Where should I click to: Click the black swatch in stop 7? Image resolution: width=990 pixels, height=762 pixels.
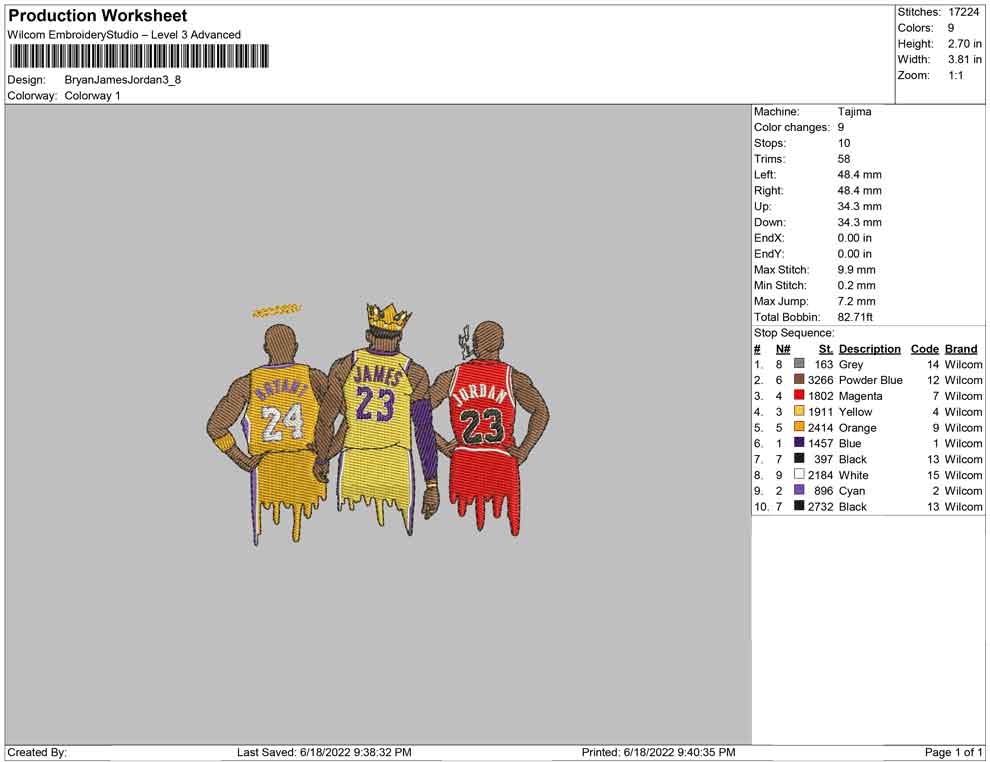(799, 458)
